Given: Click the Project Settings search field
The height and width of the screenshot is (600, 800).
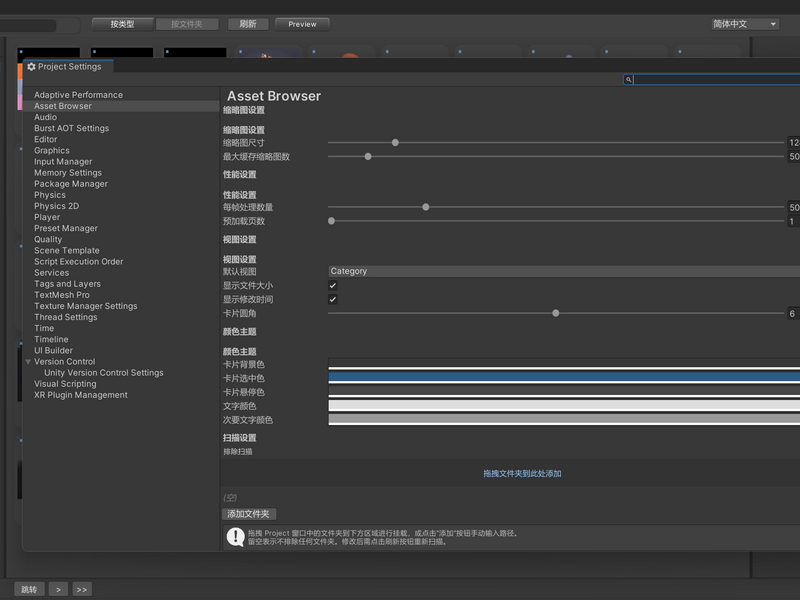Looking at the screenshot, I should point(714,80).
